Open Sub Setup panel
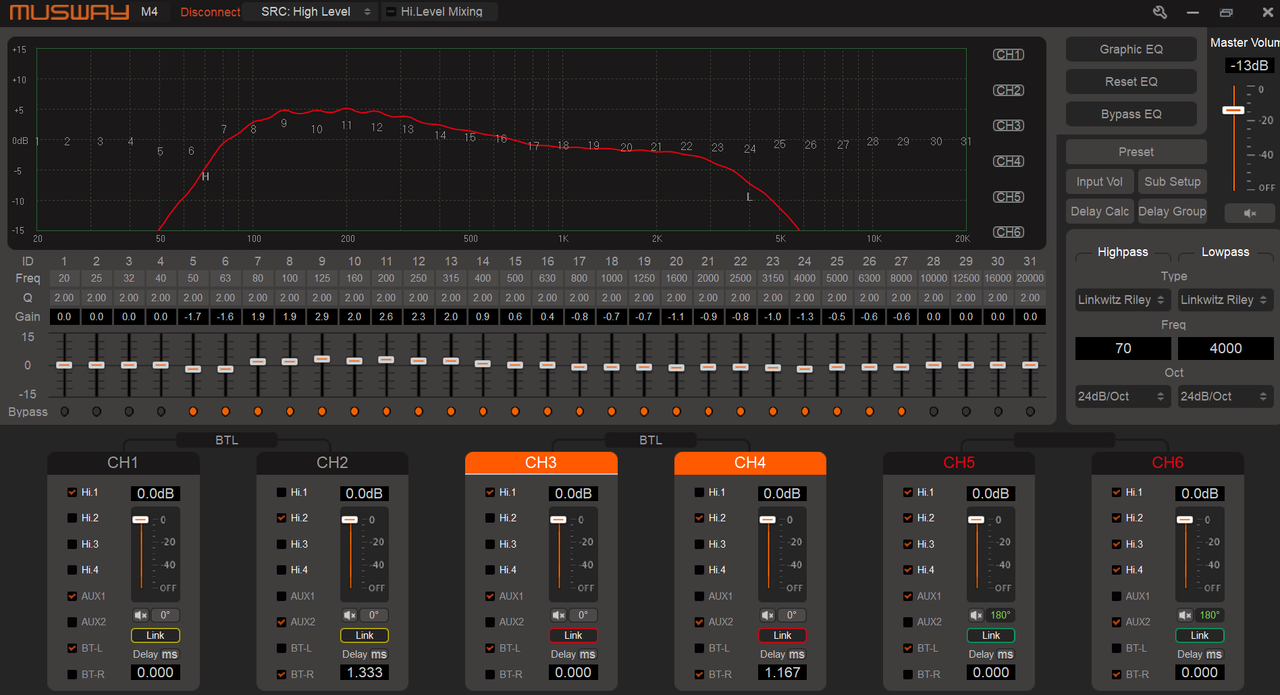Screen dimensions: 1280x695 (x=1172, y=182)
